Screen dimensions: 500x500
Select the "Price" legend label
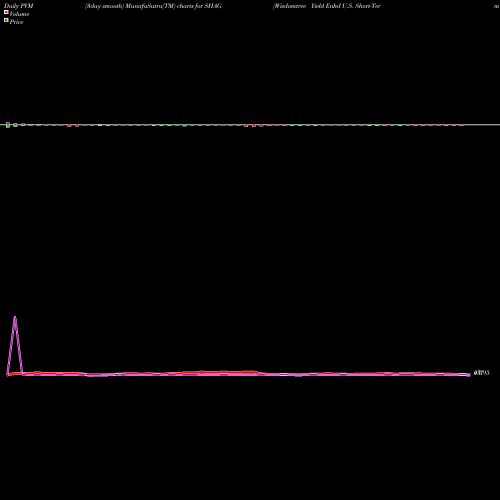tap(16, 22)
